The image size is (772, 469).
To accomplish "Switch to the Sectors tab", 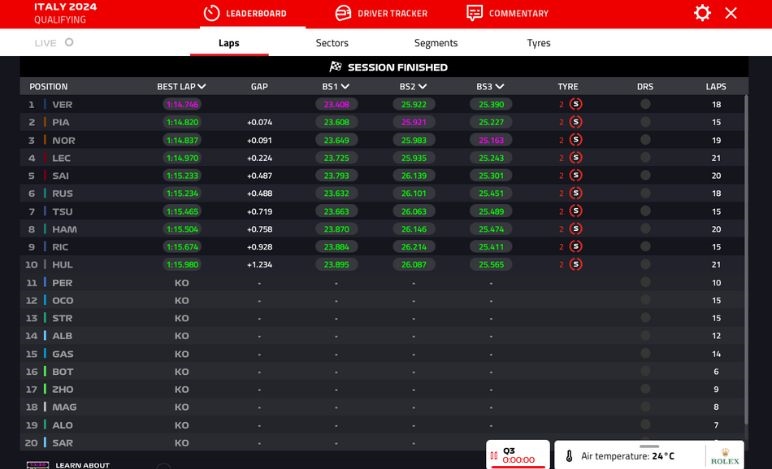I will tap(332, 43).
